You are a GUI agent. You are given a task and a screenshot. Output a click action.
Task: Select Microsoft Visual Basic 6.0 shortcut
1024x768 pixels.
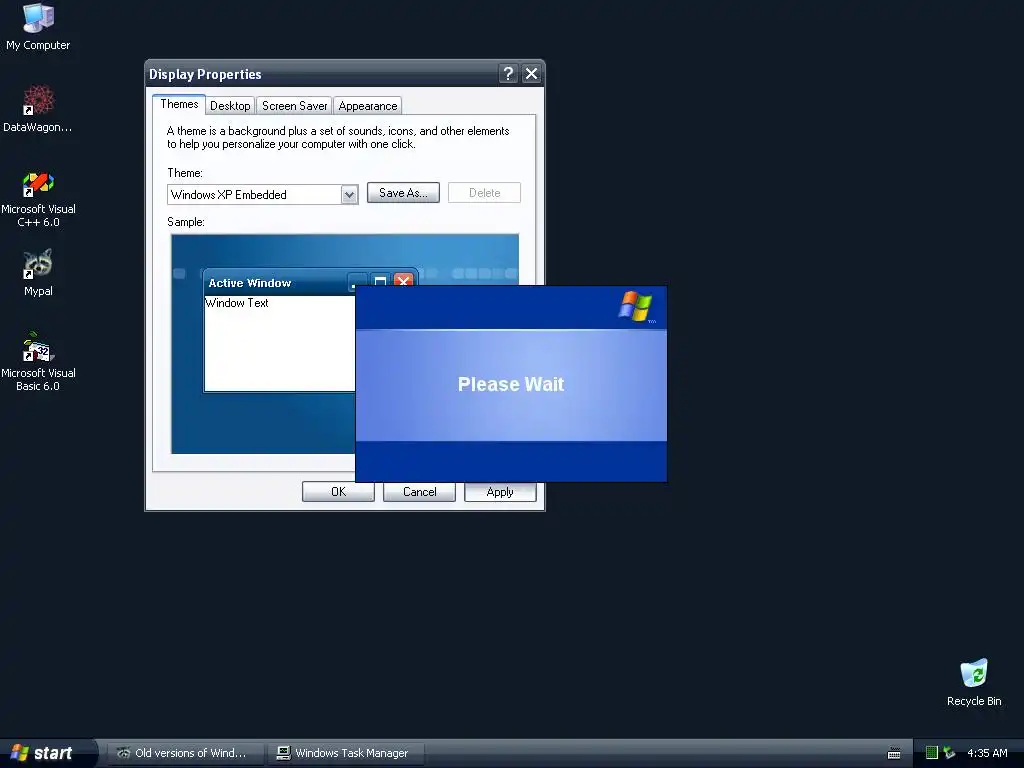click(38, 362)
